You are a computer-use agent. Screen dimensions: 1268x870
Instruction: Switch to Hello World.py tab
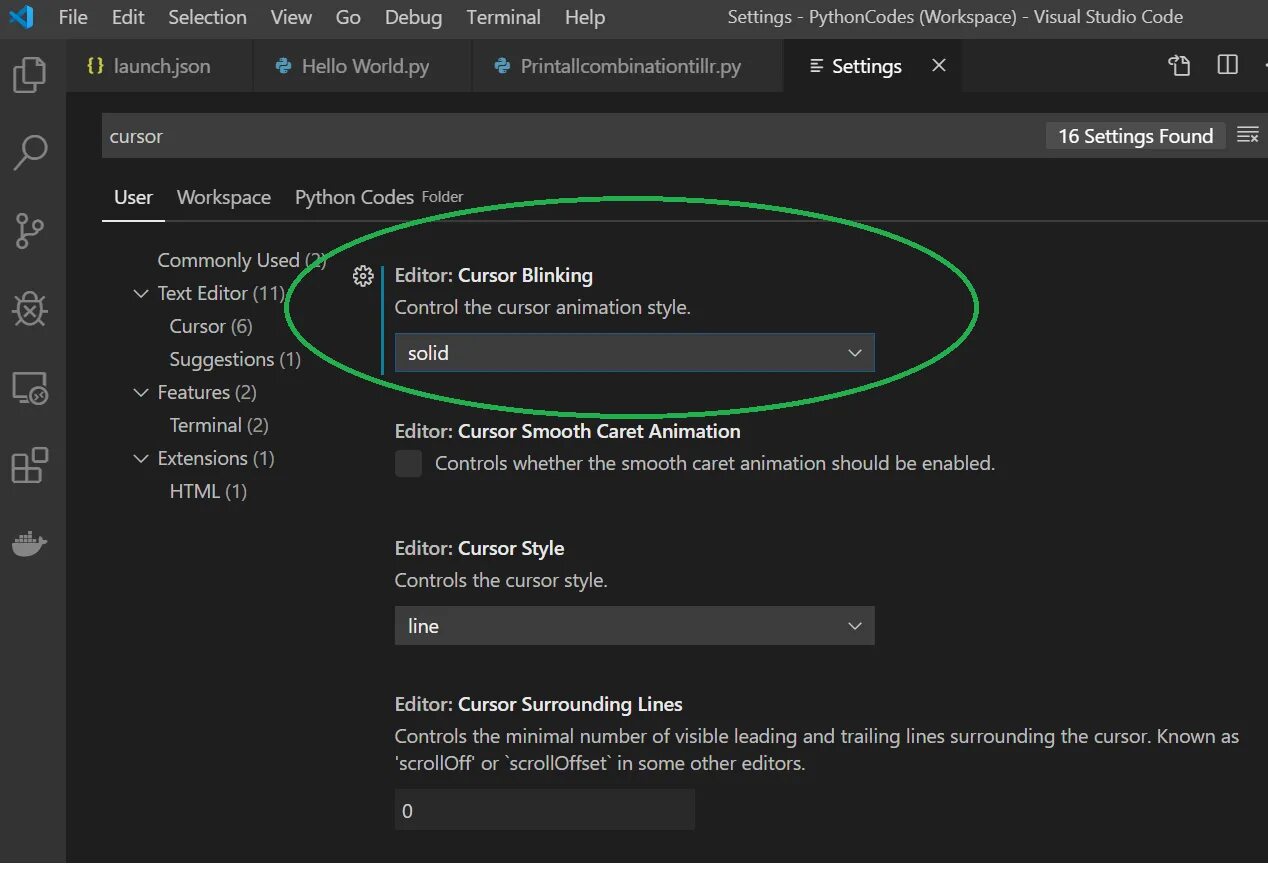click(x=363, y=66)
